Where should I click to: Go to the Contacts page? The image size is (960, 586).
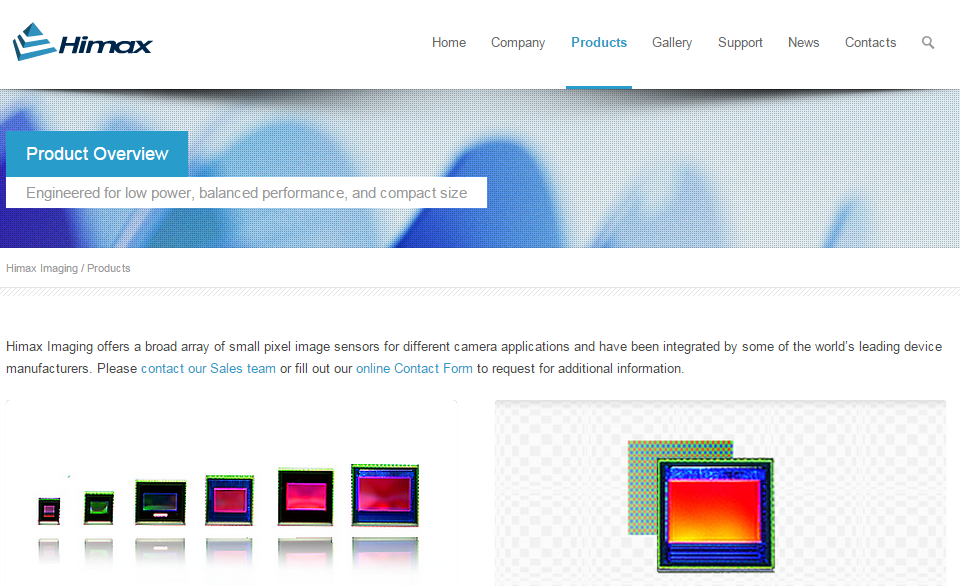(x=871, y=42)
